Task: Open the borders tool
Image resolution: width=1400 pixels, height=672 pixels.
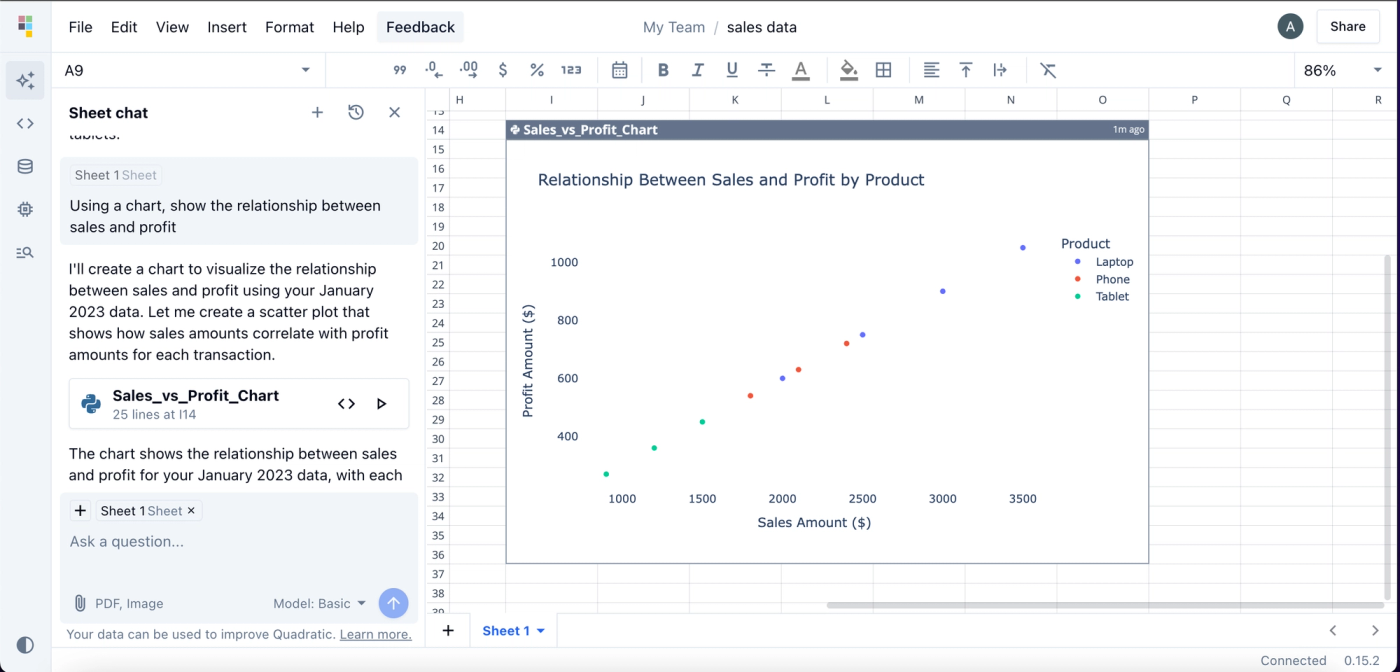Action: point(883,70)
